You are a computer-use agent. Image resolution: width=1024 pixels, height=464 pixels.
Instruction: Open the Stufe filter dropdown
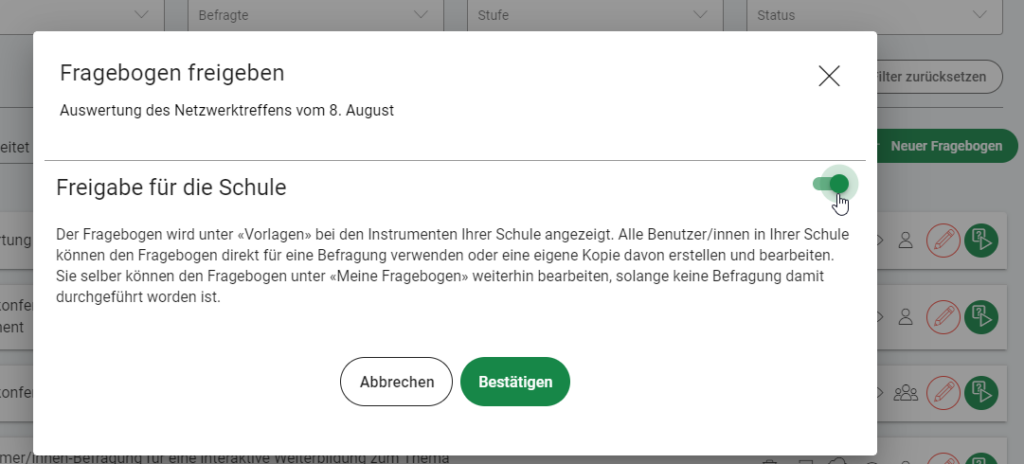595,14
